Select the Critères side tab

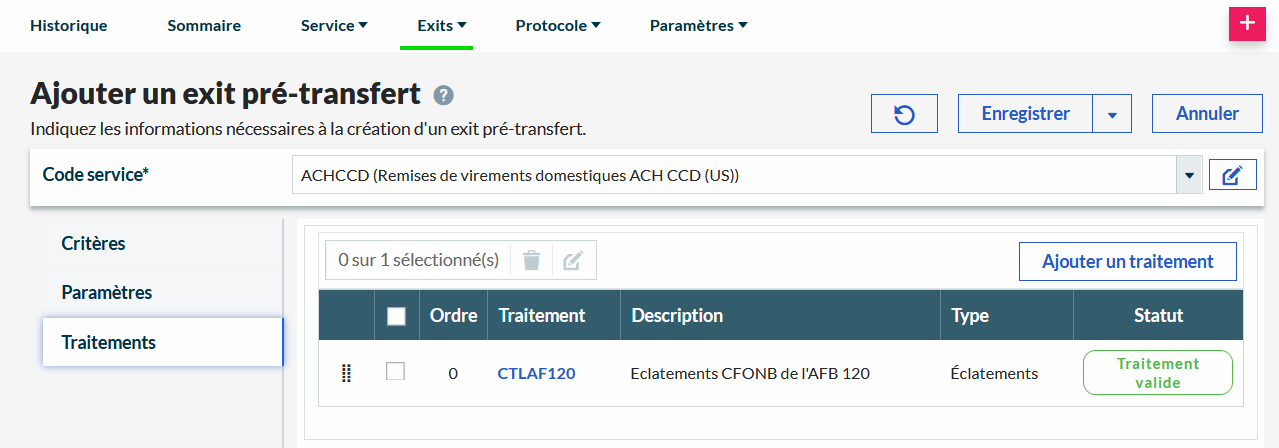point(93,244)
